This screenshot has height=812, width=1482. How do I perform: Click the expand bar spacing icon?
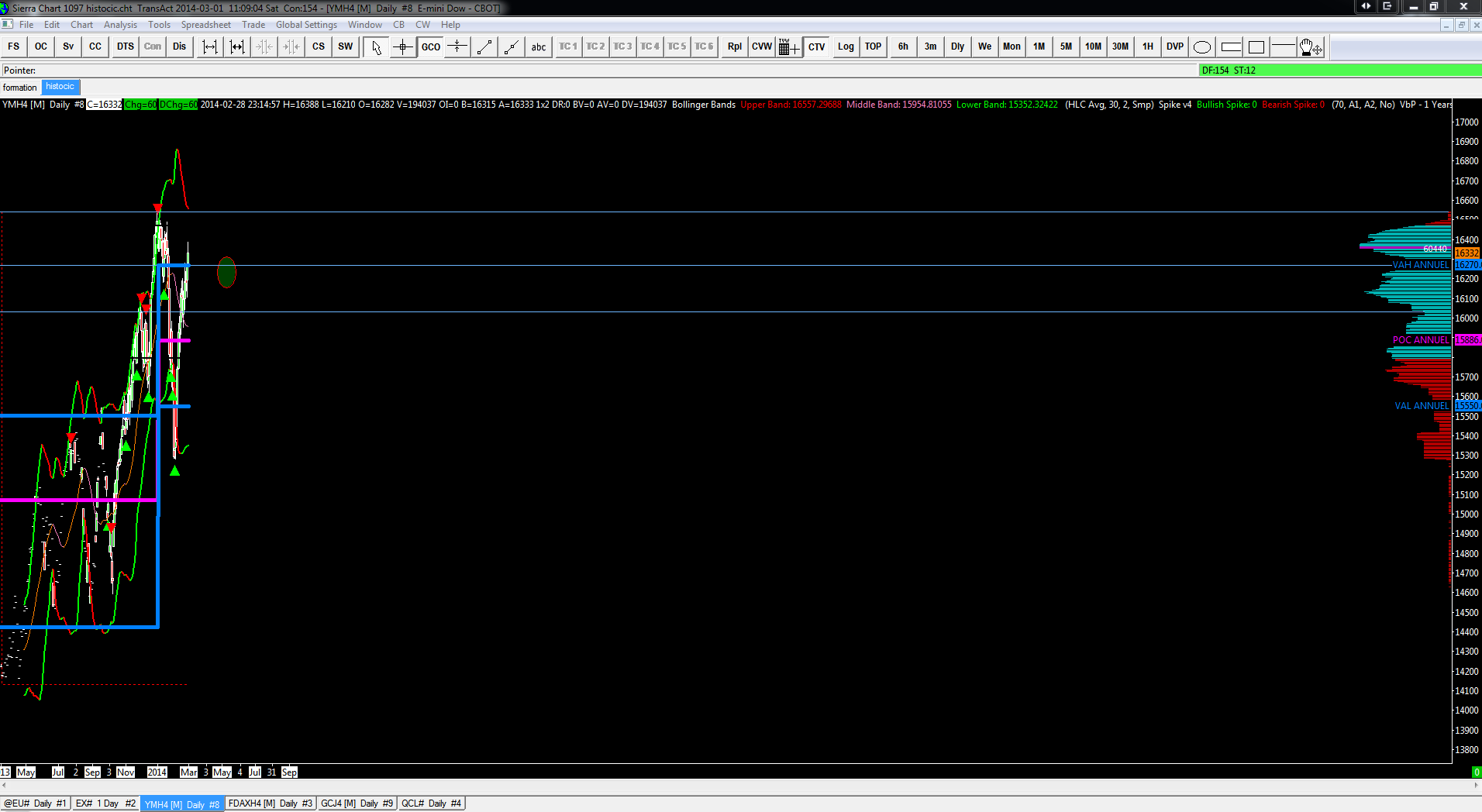pos(237,46)
